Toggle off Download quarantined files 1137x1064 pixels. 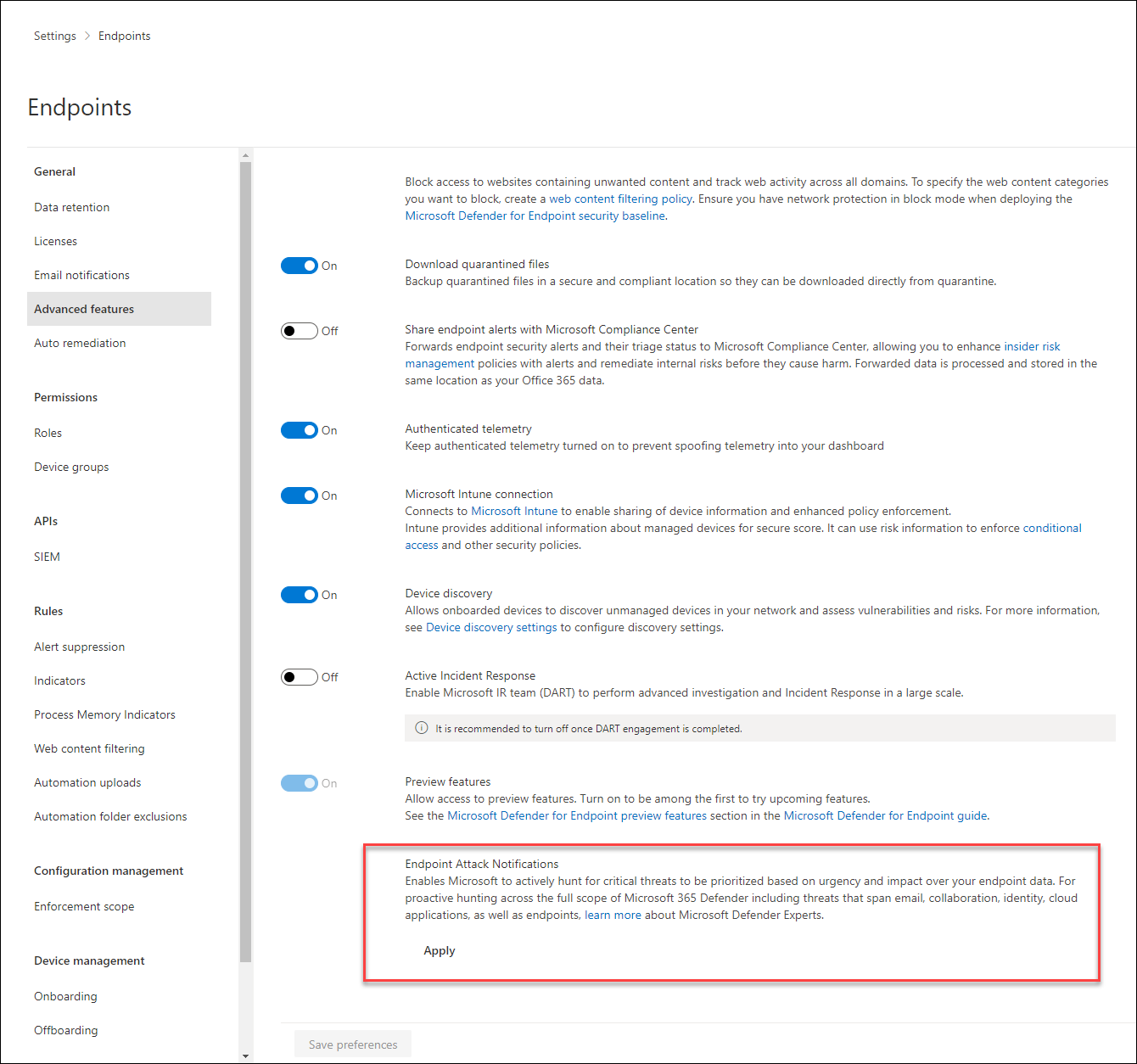click(299, 265)
